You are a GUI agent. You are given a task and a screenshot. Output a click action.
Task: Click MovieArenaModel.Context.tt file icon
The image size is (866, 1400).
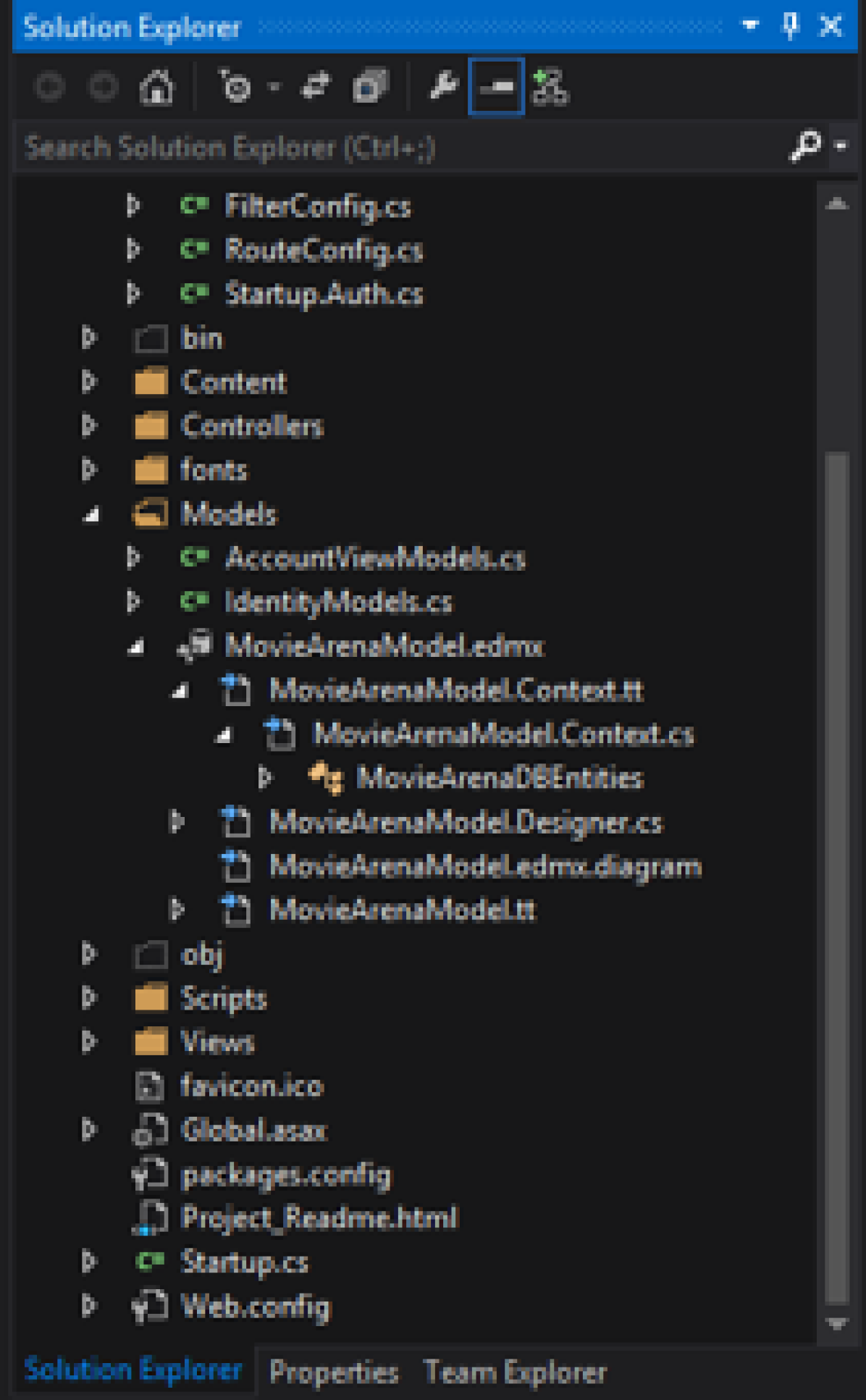tap(235, 689)
